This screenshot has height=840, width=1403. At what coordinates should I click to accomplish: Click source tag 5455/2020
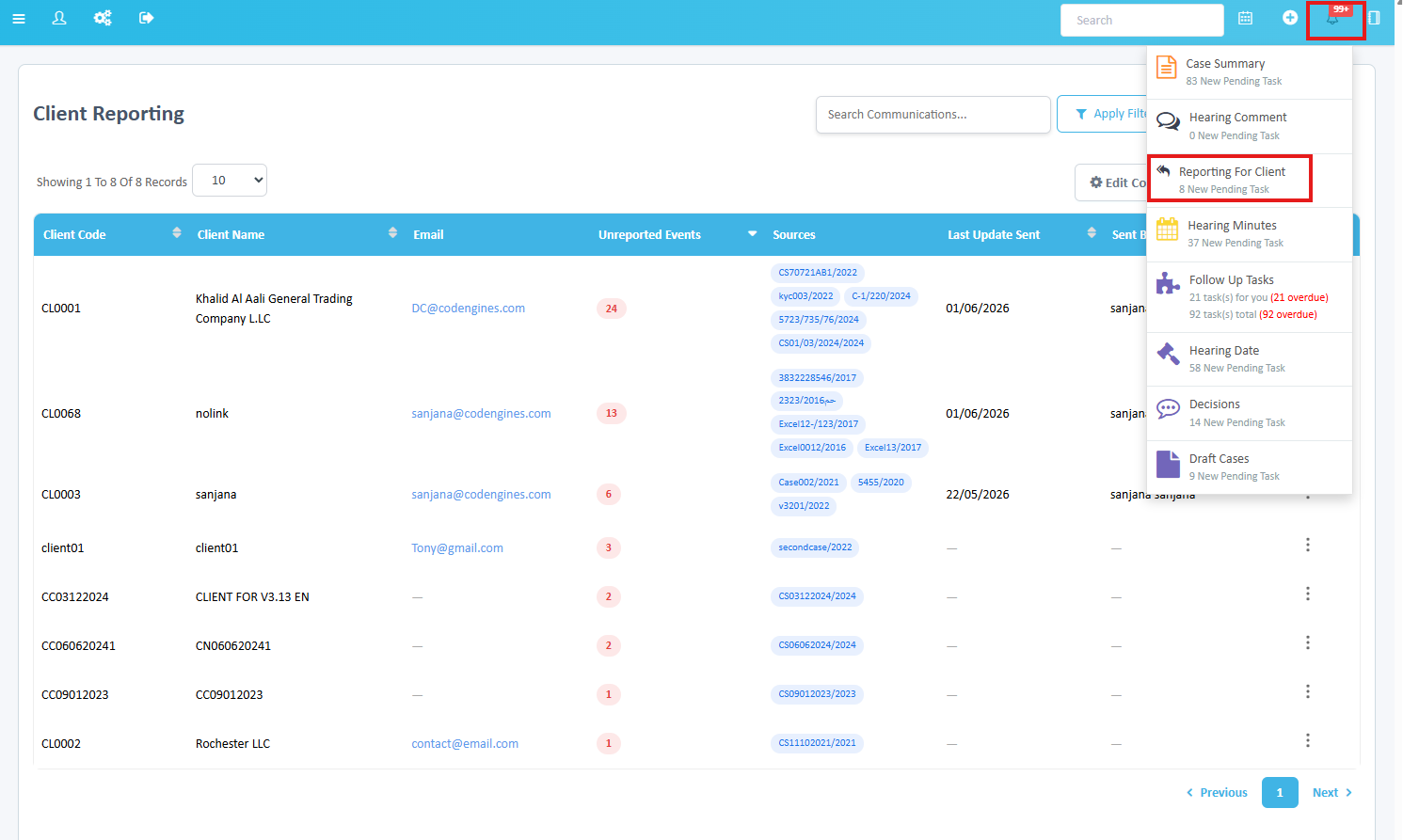(x=881, y=483)
